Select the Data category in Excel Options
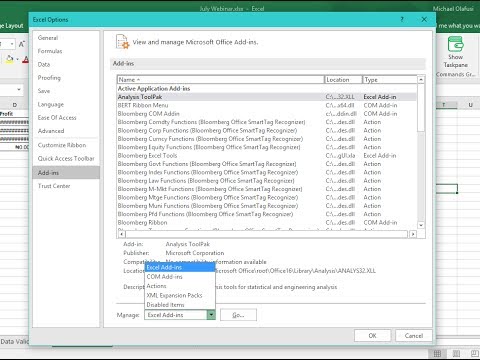 [66, 64]
